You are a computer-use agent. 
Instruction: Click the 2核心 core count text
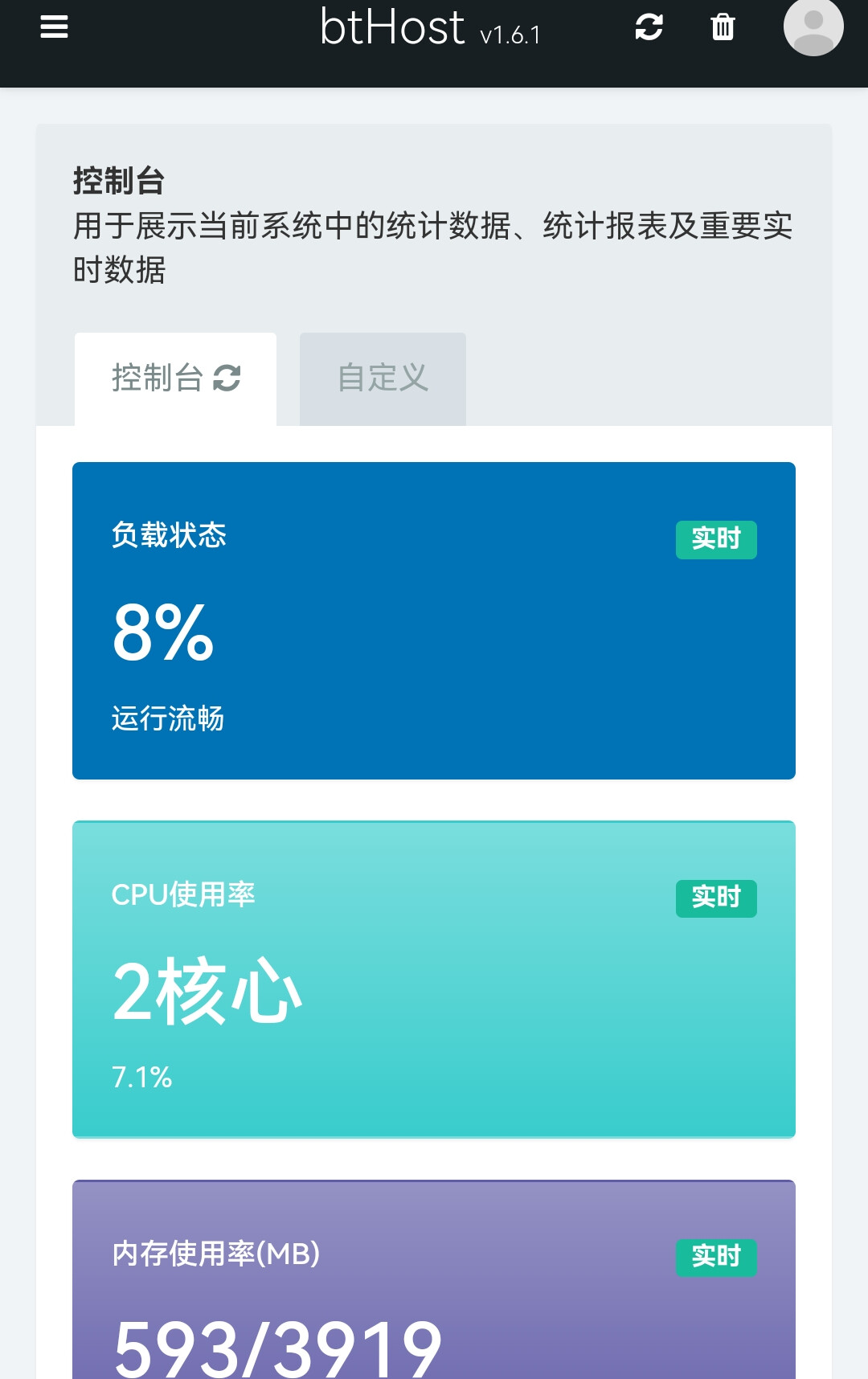point(207,991)
